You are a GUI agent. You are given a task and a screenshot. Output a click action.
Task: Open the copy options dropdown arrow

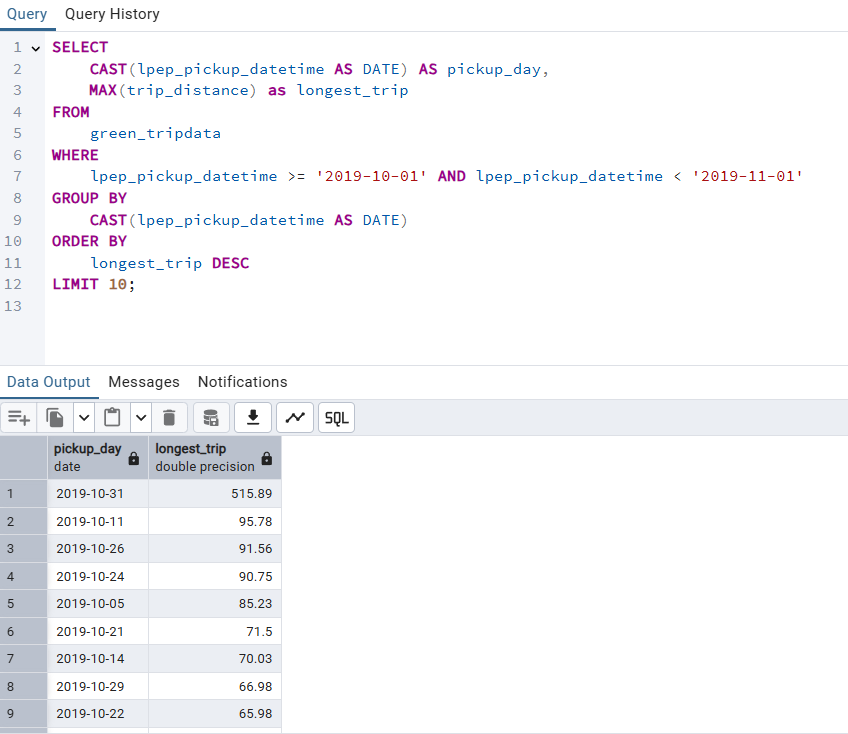click(84, 418)
